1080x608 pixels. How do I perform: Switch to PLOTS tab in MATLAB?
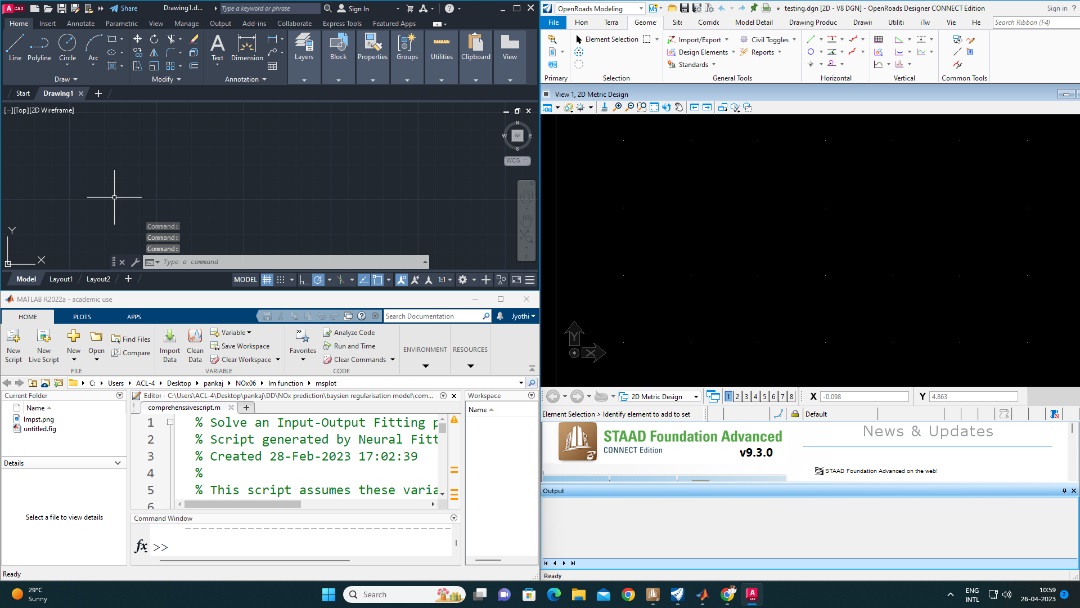click(82, 317)
